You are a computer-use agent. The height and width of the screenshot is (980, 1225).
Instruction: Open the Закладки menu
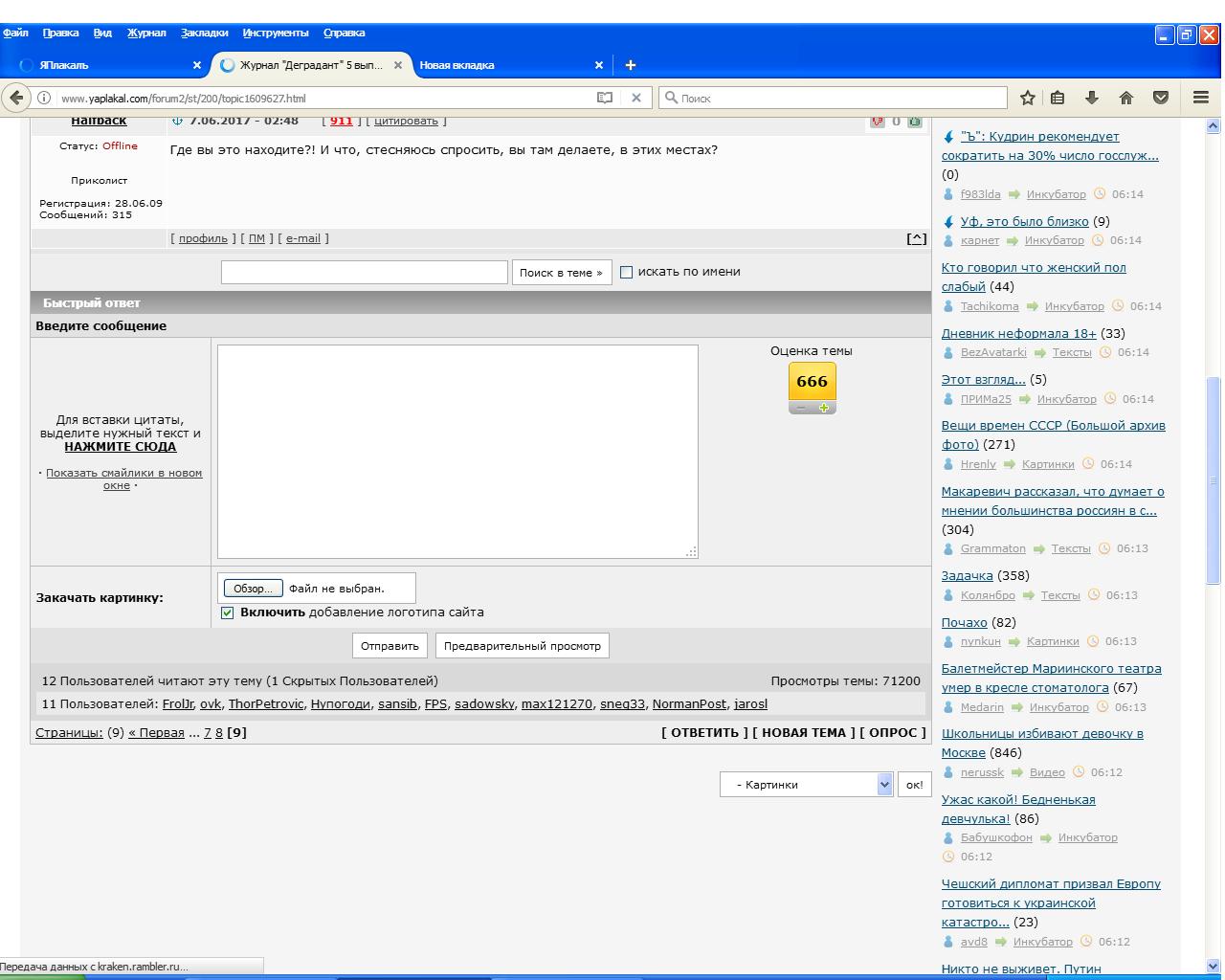tap(205, 33)
